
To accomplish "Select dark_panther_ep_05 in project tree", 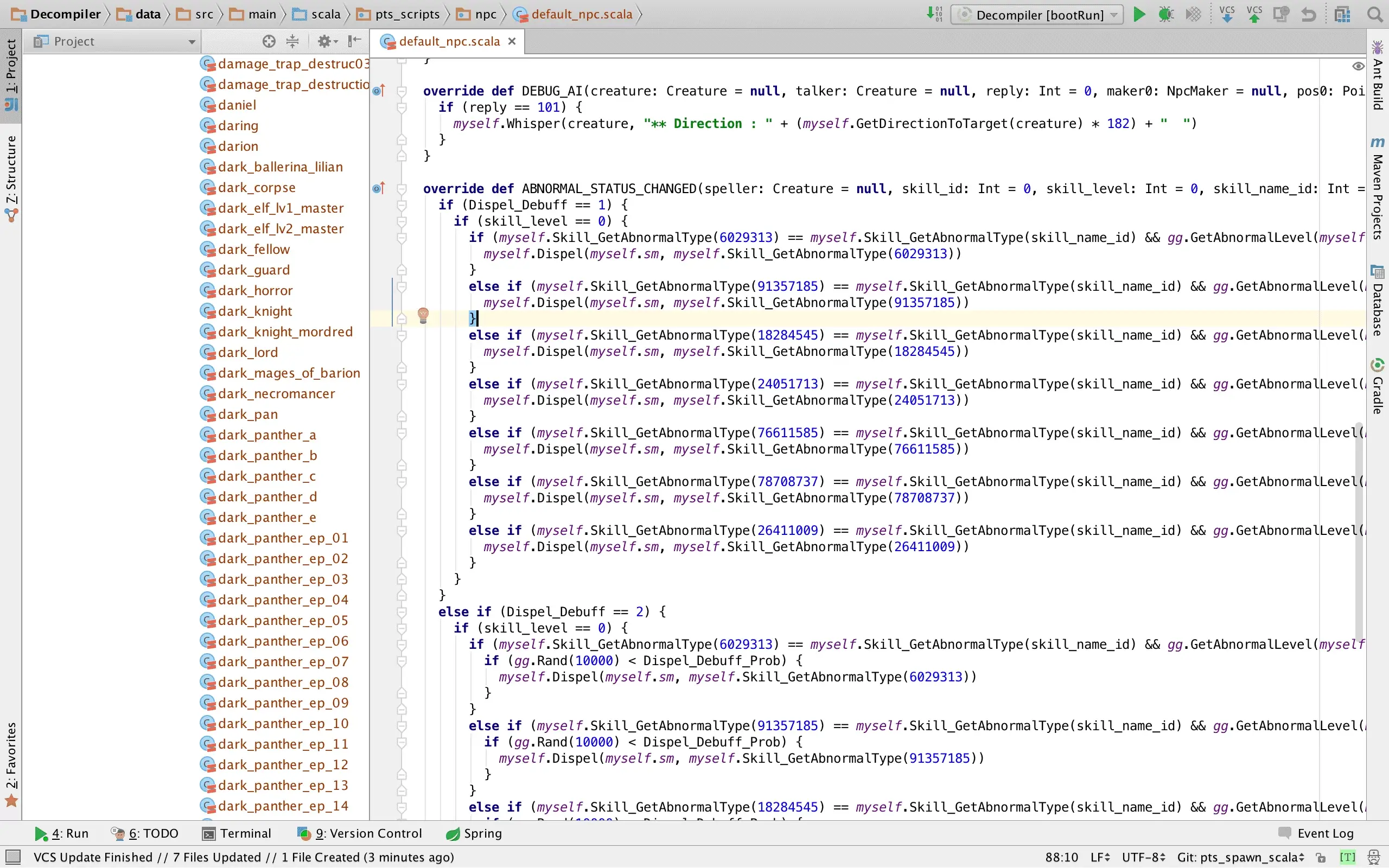I will tap(275, 620).
